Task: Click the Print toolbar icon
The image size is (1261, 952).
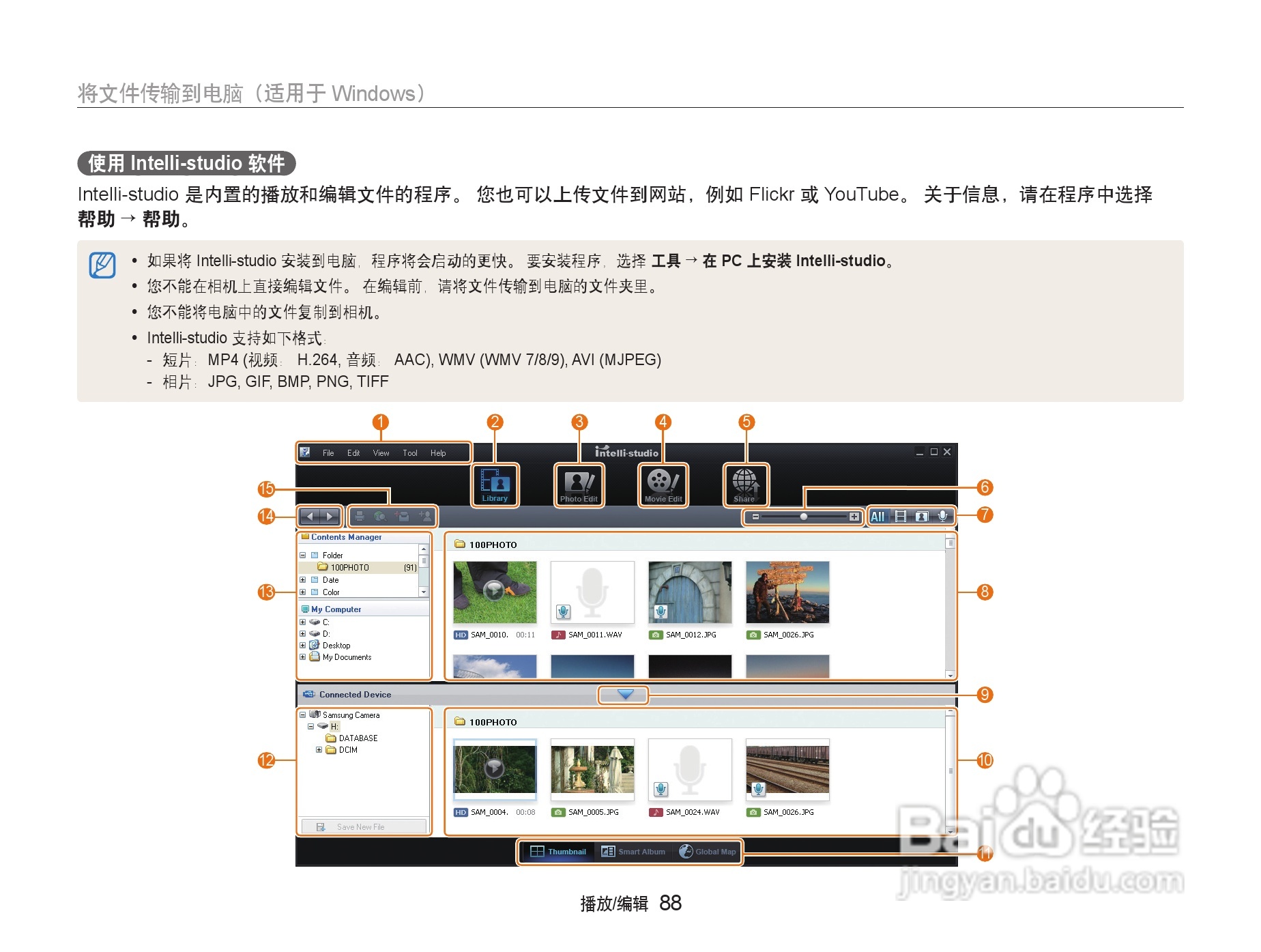Action: [360, 517]
